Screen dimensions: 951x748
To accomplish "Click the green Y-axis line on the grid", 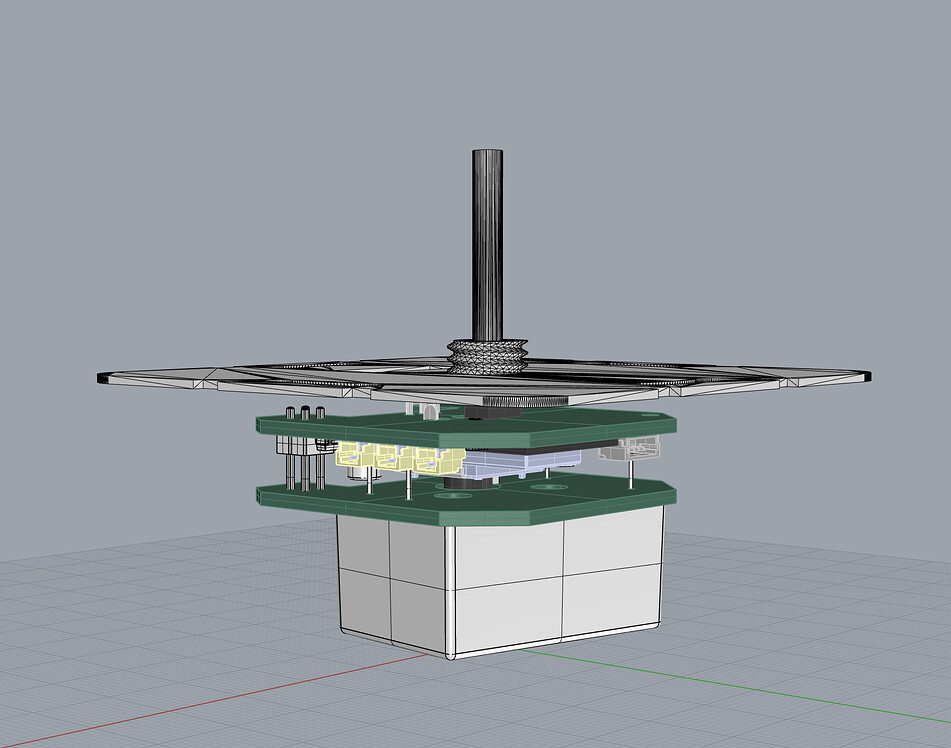I will [x=734, y=684].
